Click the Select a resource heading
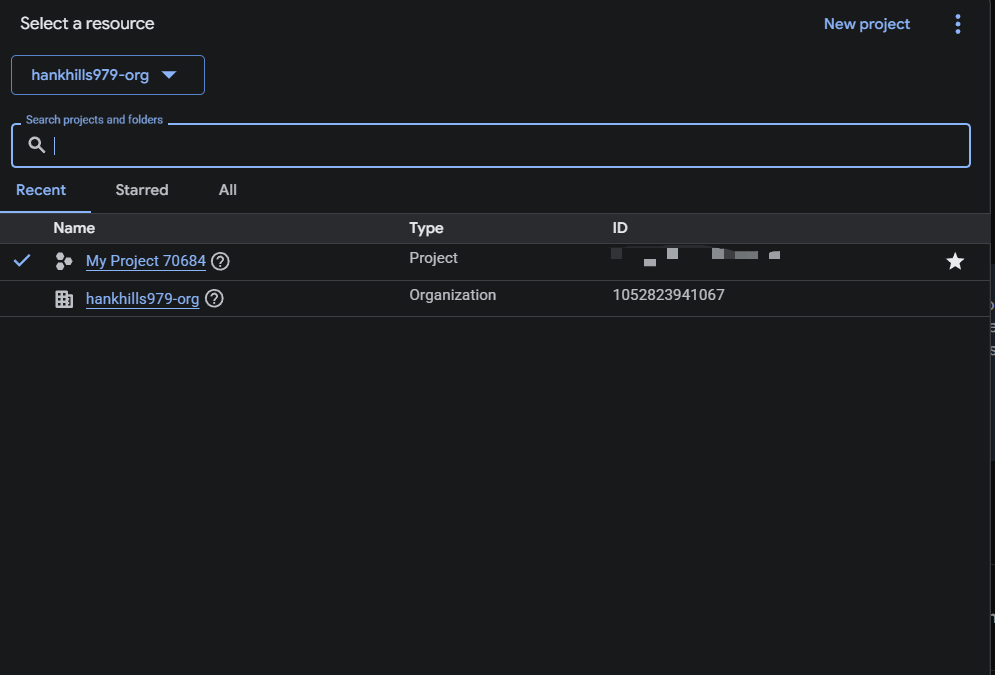 click(x=88, y=23)
